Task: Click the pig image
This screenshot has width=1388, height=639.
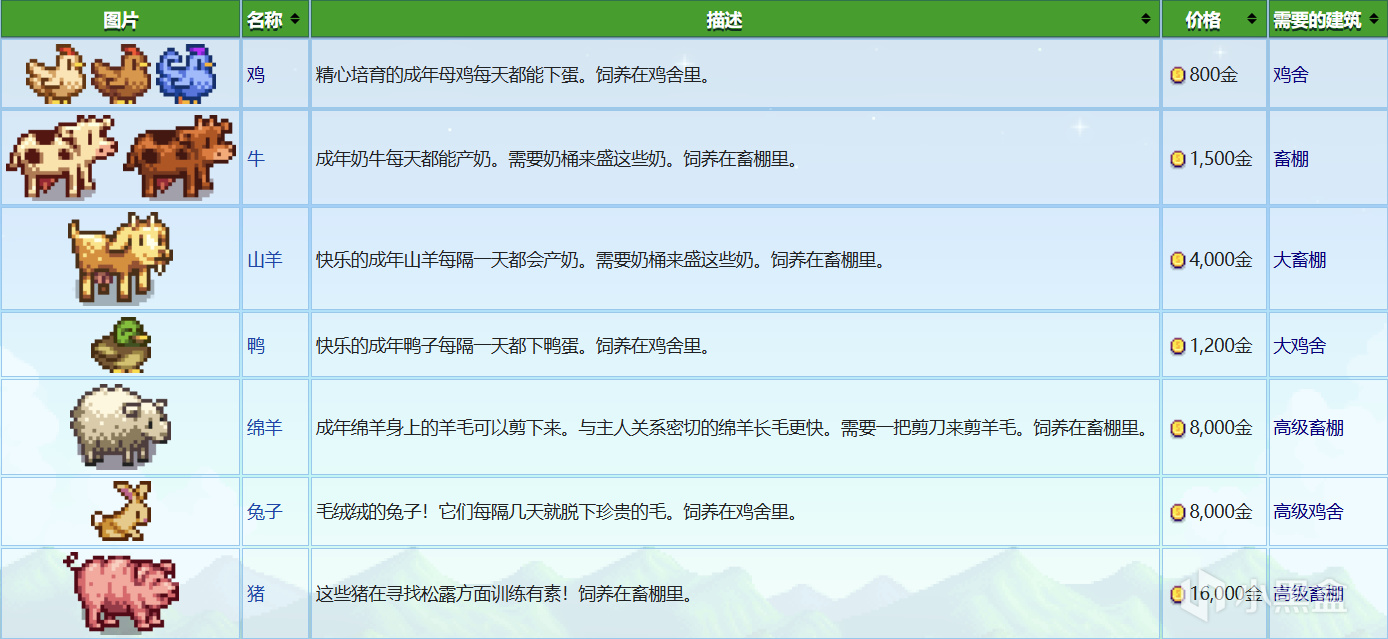Action: click(x=121, y=592)
